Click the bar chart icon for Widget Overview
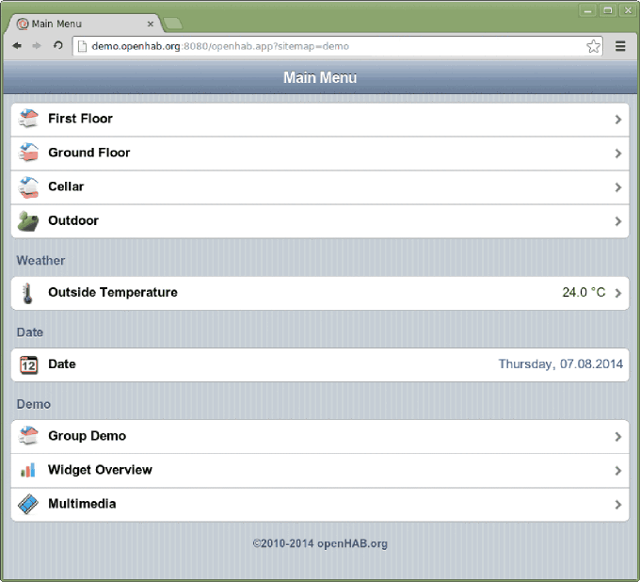The height and width of the screenshot is (582, 640). click(28, 470)
